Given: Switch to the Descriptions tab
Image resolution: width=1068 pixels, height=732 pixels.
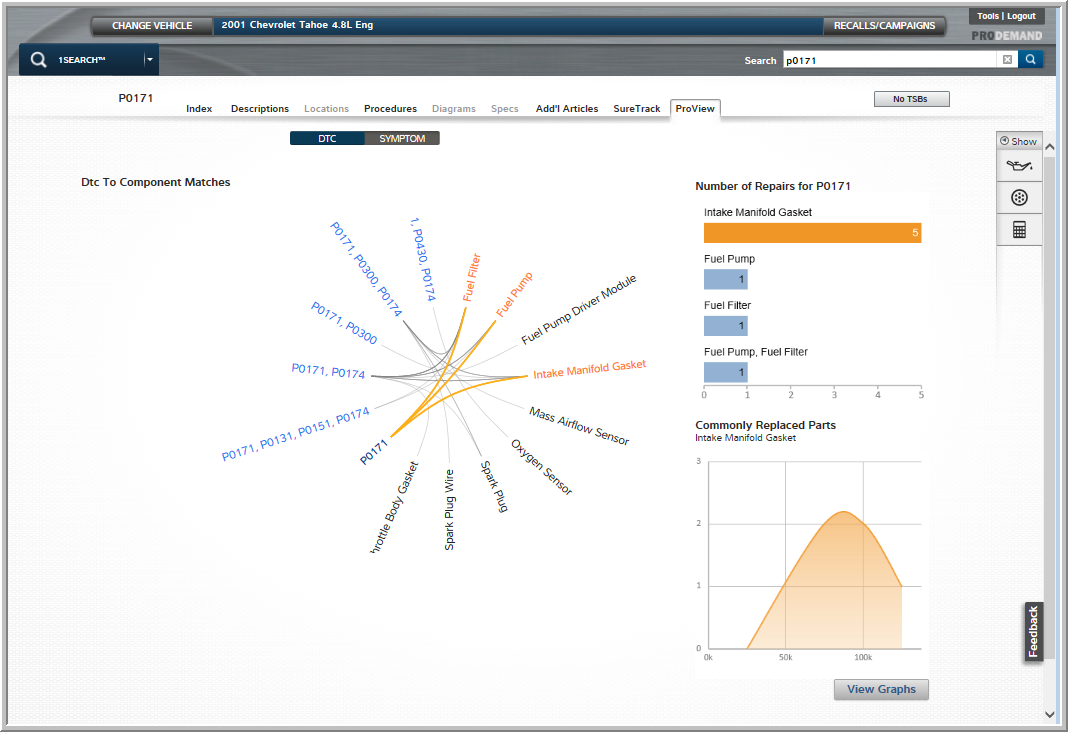Looking at the screenshot, I should 260,108.
